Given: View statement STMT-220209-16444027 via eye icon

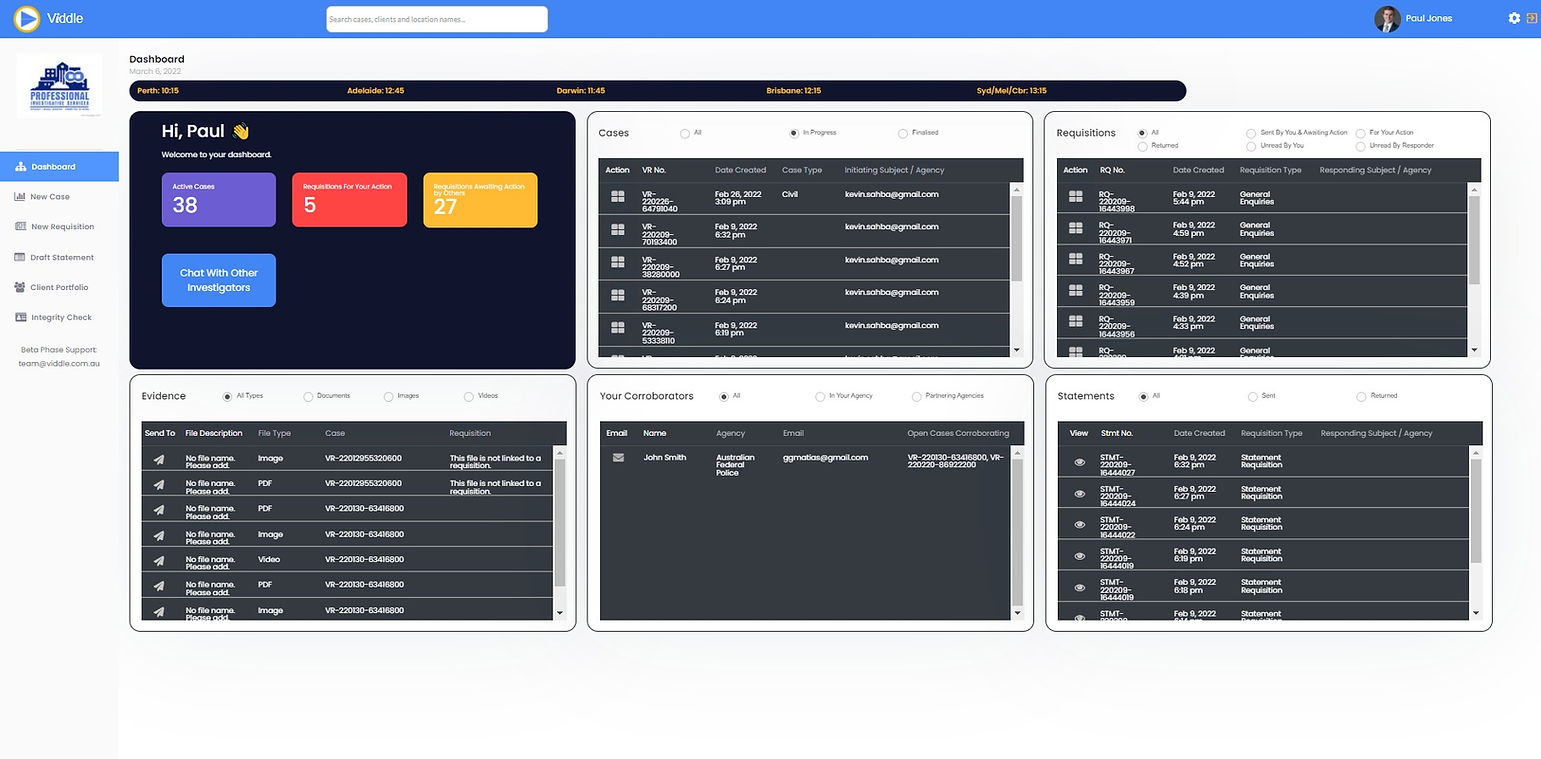Looking at the screenshot, I should [1079, 463].
